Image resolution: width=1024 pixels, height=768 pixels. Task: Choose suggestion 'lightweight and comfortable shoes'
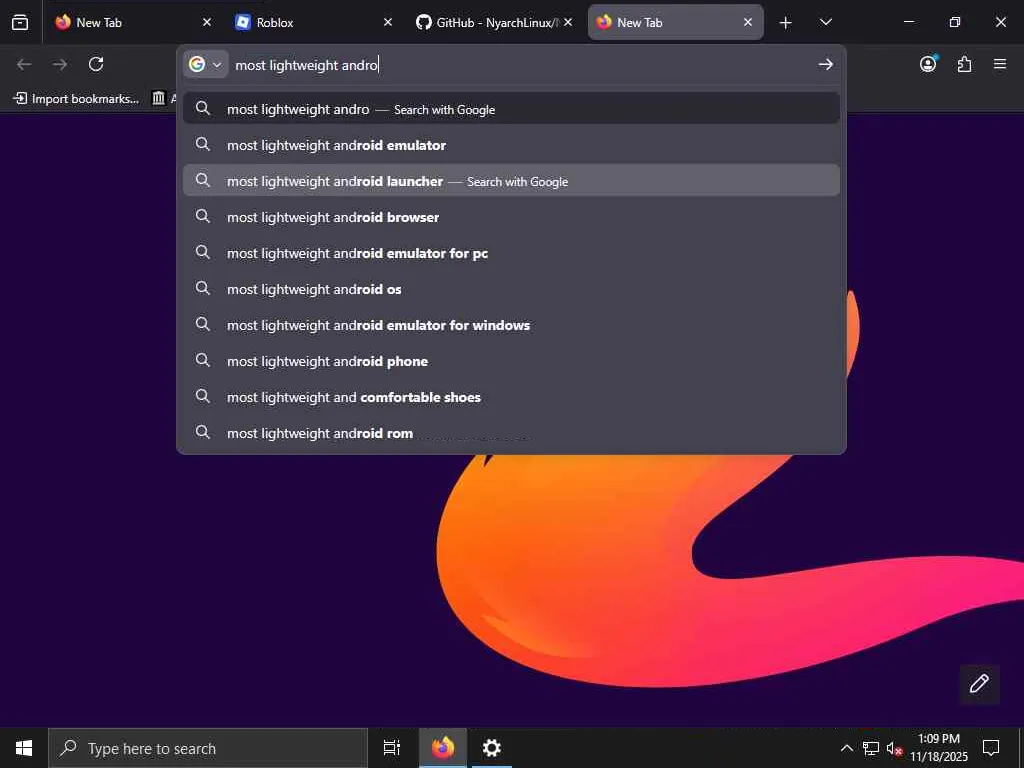(511, 396)
